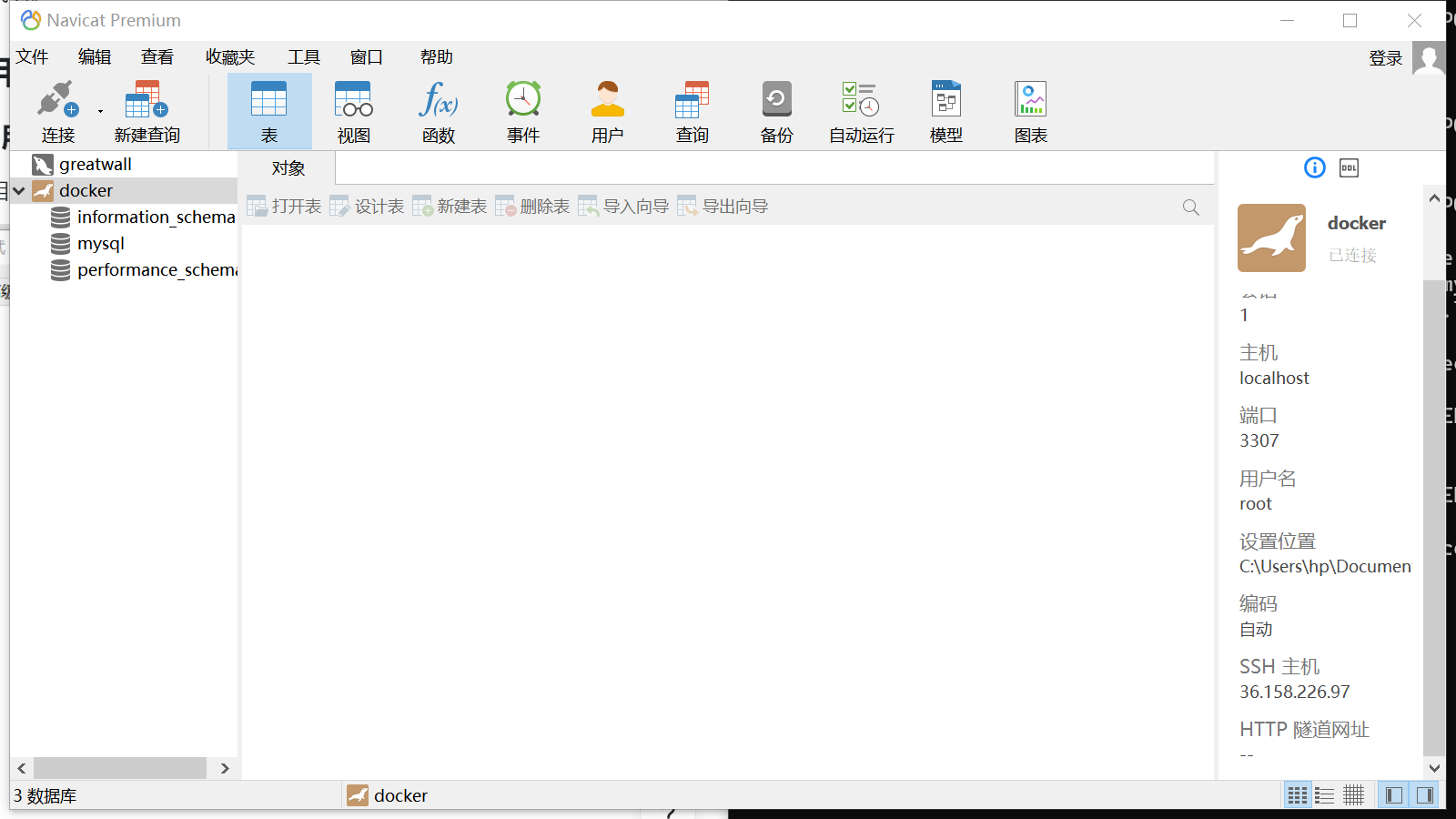1456x819 pixels.
Task: Click the tree horizontal scrollbar thumb
Action: (x=120, y=768)
